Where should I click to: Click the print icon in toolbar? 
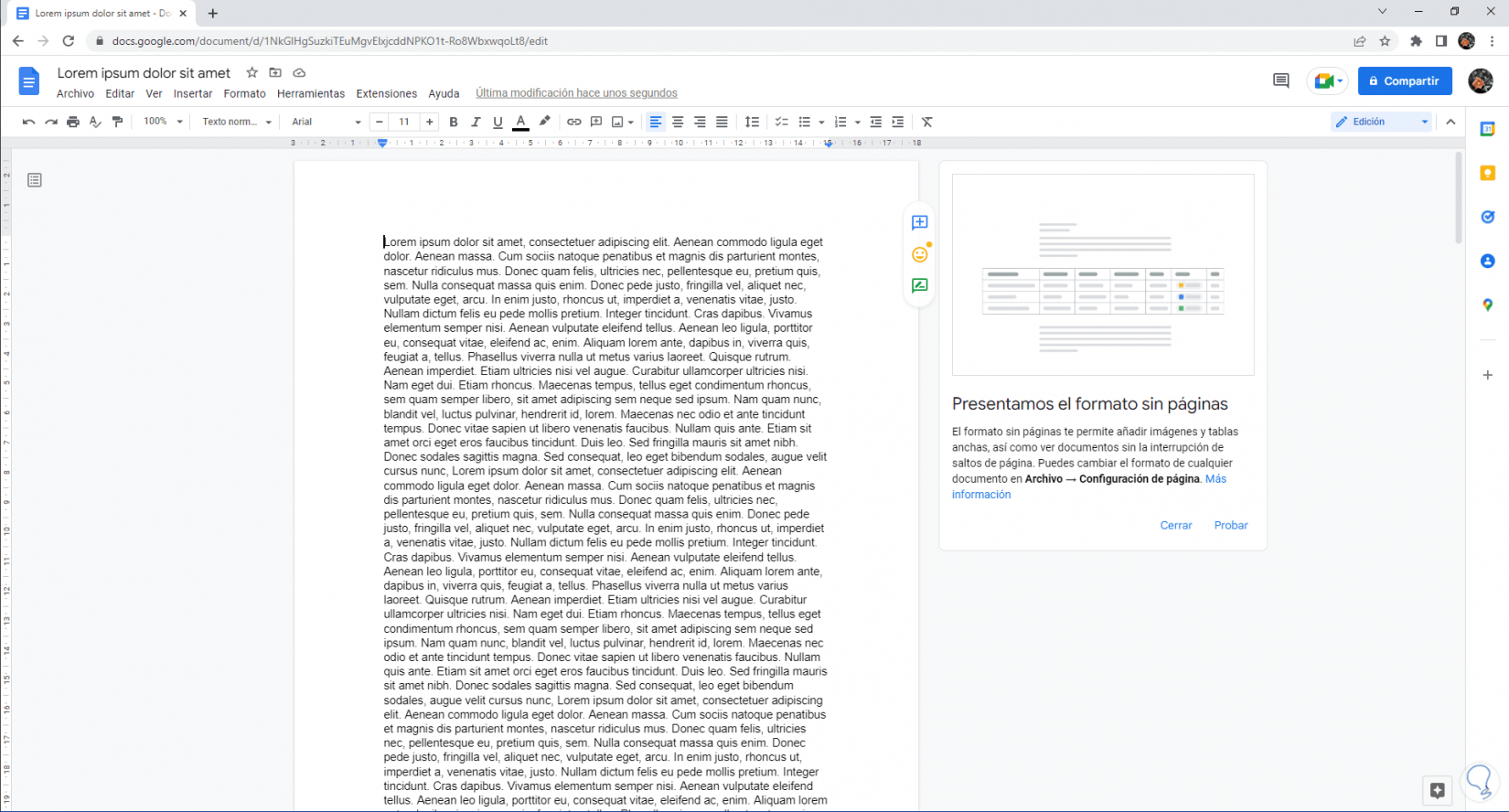click(73, 122)
